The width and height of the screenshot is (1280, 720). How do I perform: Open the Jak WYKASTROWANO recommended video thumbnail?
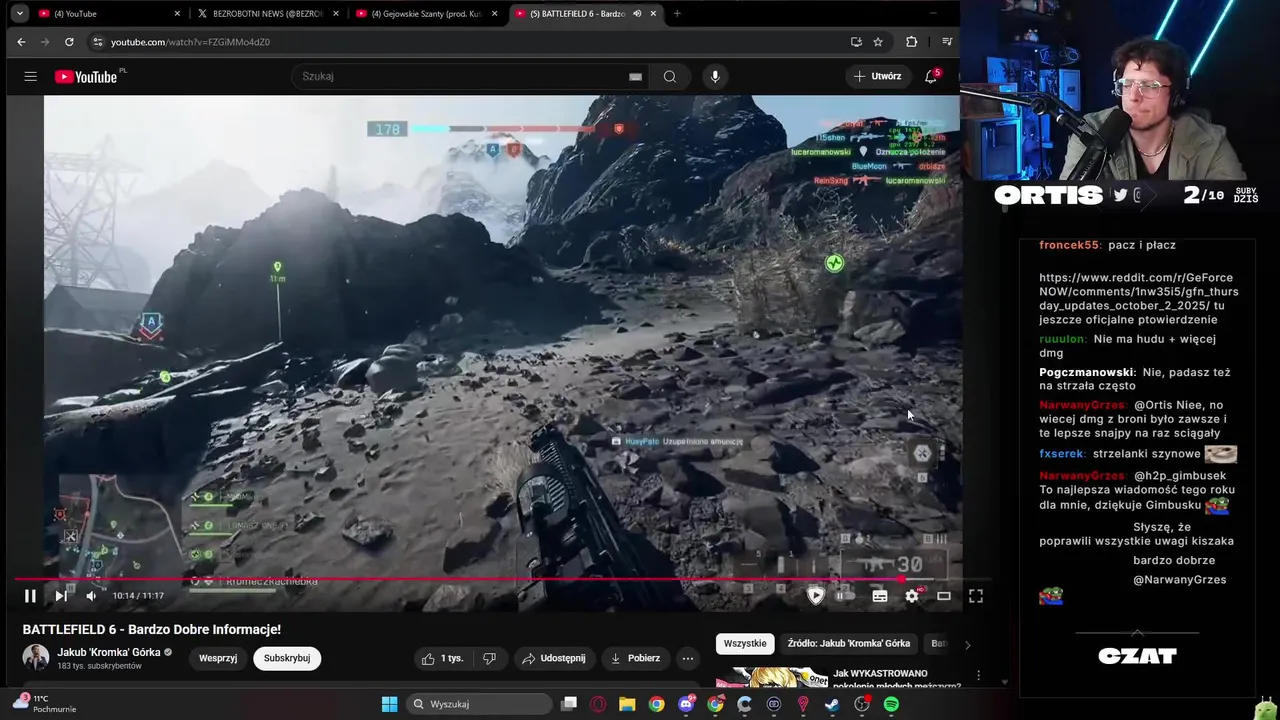771,678
